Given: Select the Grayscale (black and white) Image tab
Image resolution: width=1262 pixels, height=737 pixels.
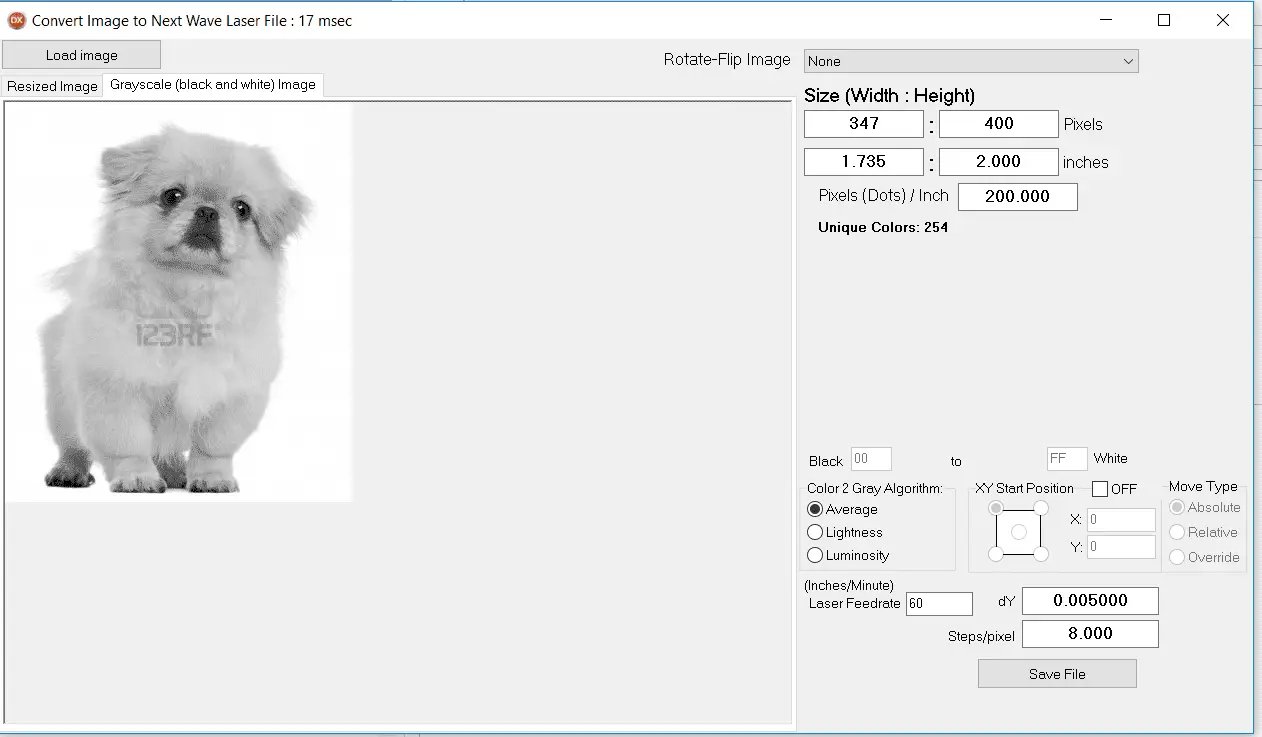Looking at the screenshot, I should pos(213,85).
